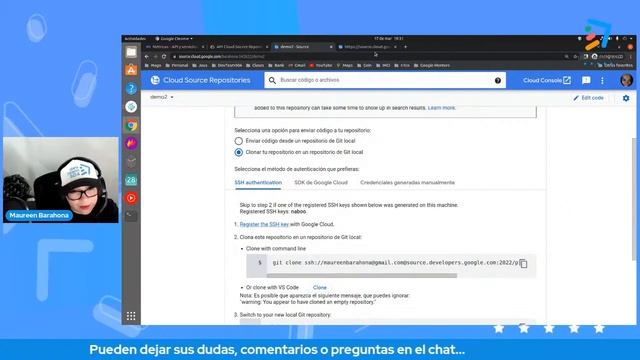Open the terminal icon in the dock
The image size is (640, 360).
131,215
